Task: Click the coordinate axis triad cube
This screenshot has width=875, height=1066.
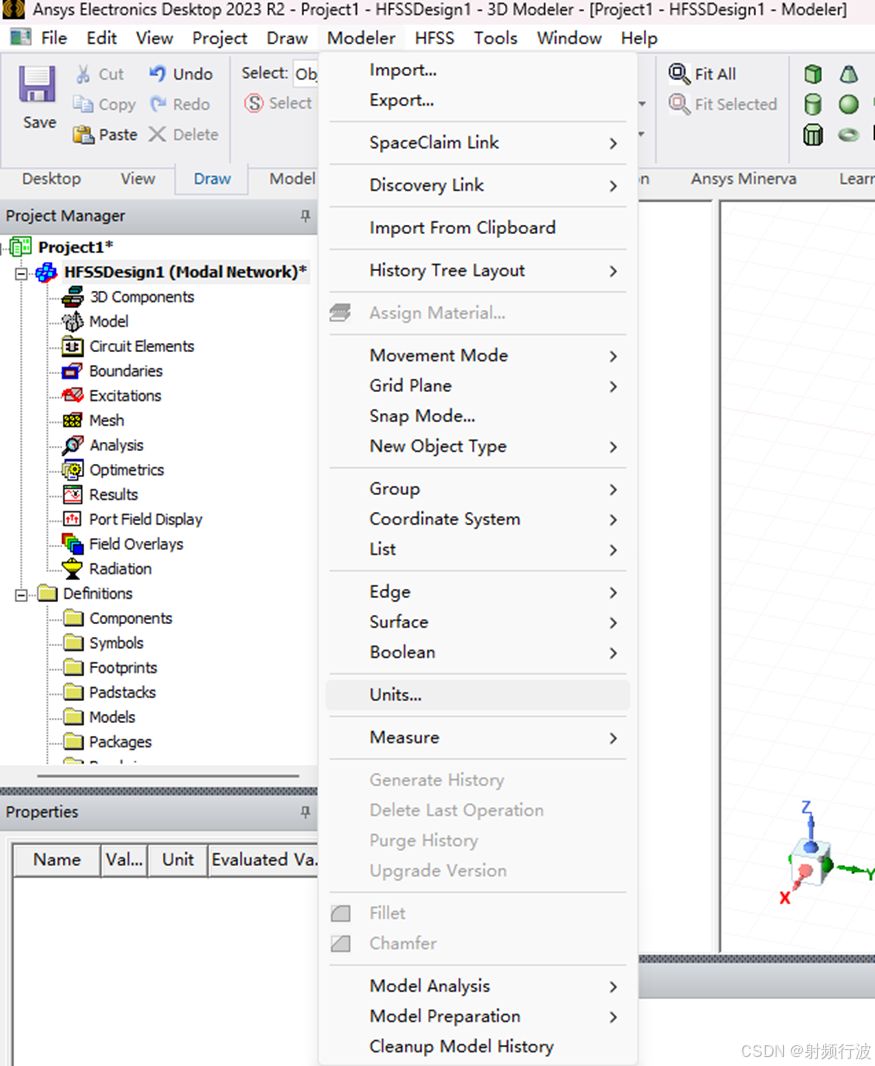Action: (x=810, y=863)
